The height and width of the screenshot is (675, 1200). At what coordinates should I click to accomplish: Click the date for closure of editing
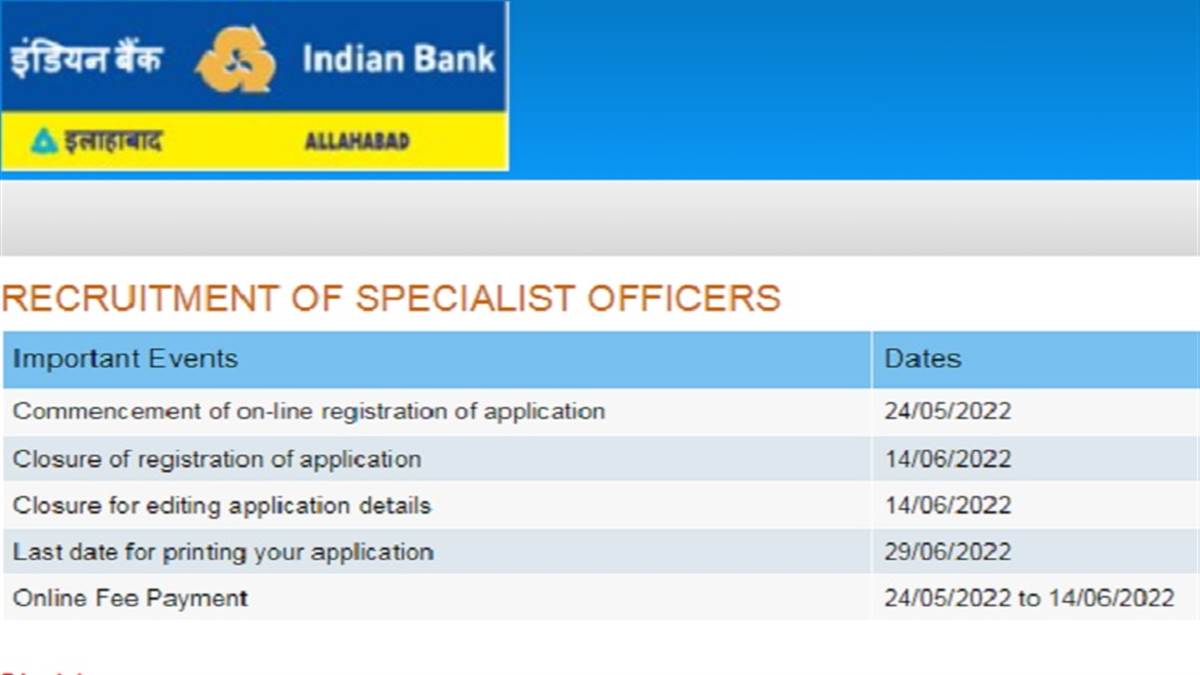tap(947, 506)
